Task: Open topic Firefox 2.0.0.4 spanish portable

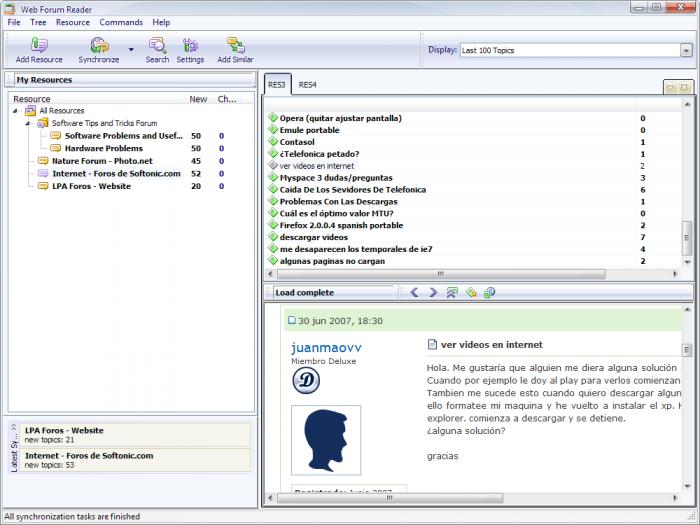Action: [x=342, y=225]
